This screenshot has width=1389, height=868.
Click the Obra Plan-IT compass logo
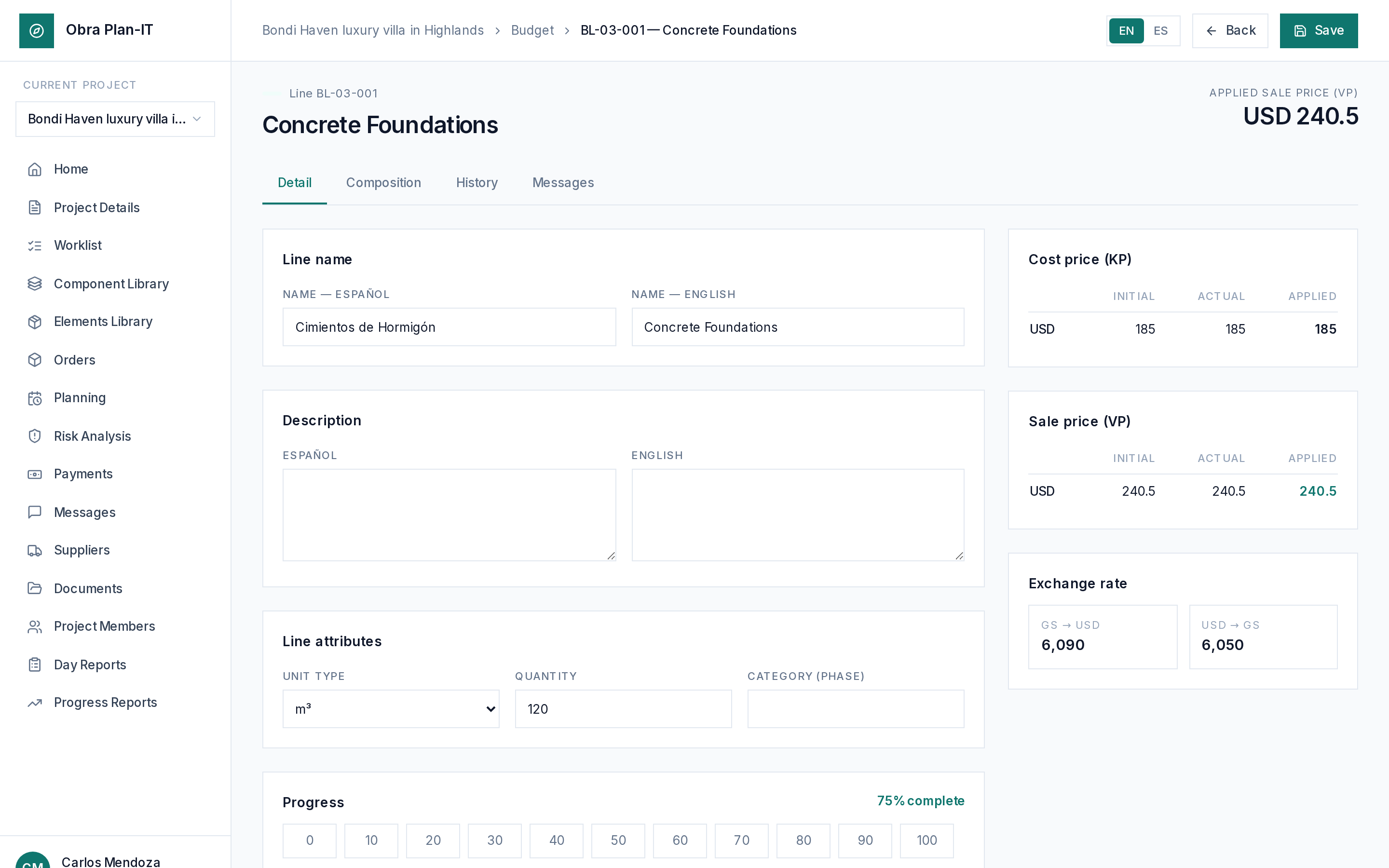36,30
